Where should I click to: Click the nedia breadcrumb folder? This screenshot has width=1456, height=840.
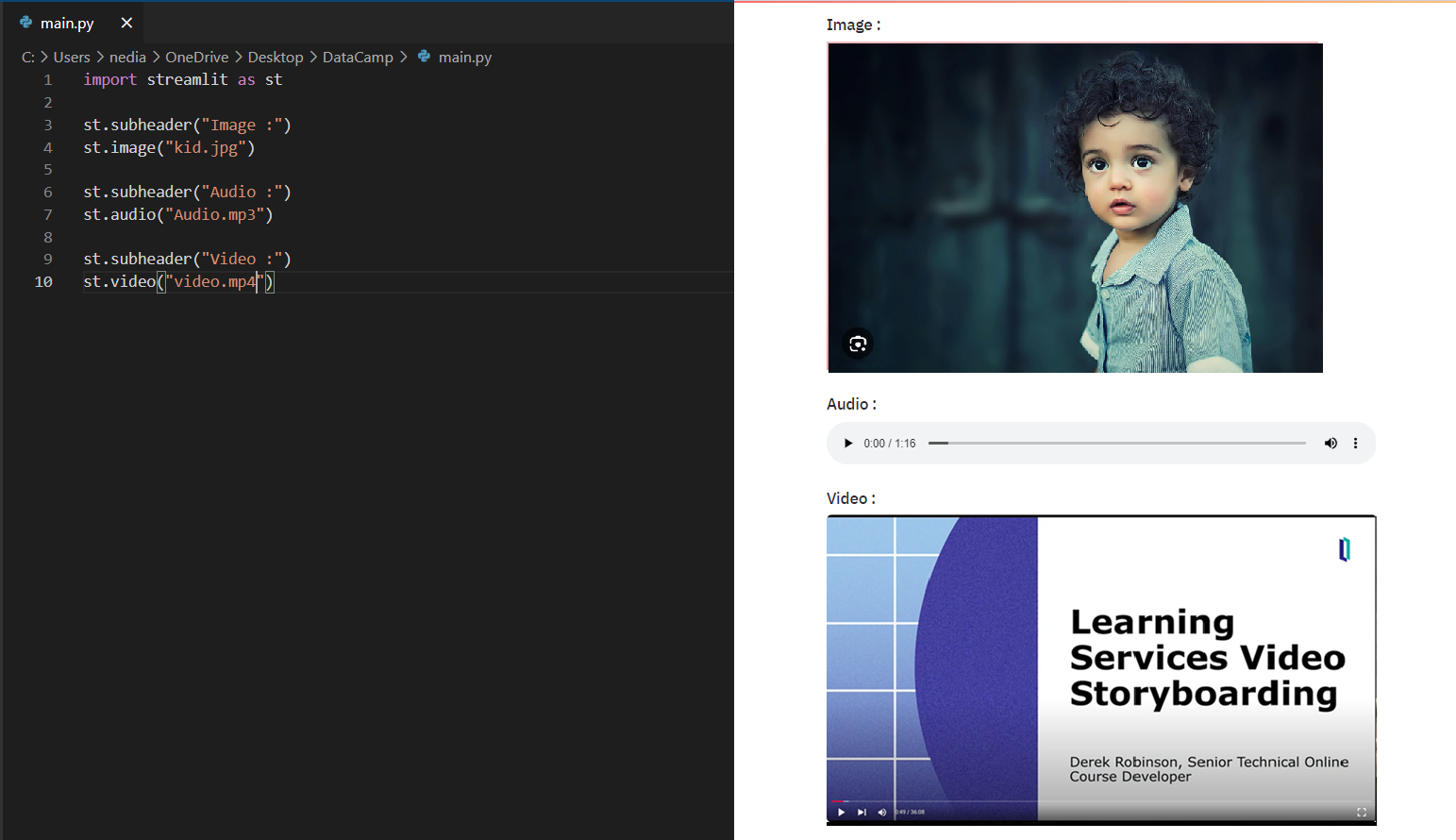[x=127, y=58]
